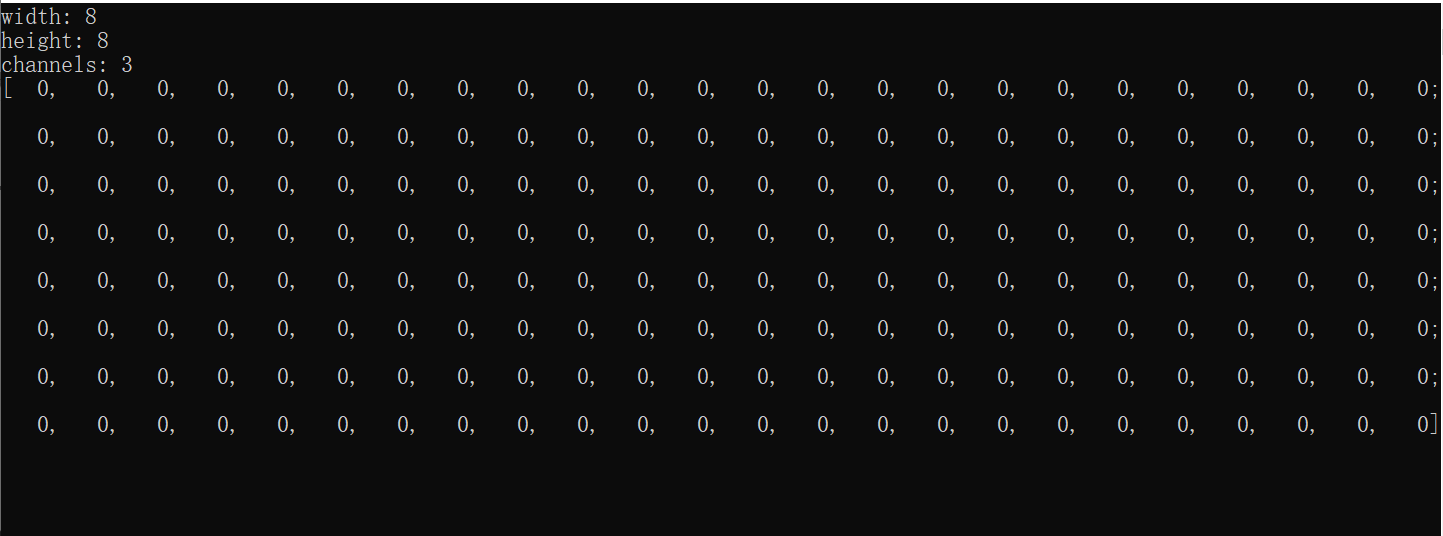1443x536 pixels.
Task: Click the number 8 in the height line
Action: click(103, 41)
